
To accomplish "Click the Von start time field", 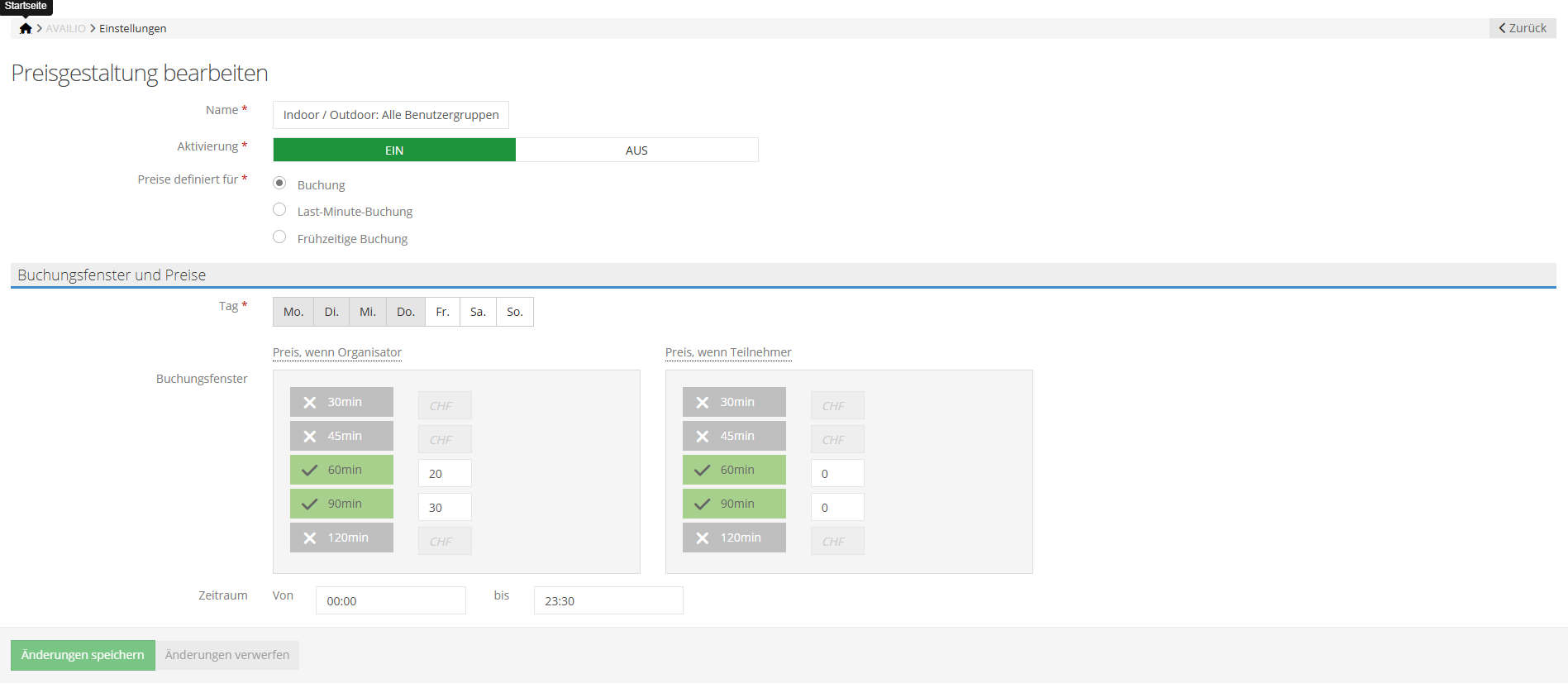I will click(x=390, y=601).
